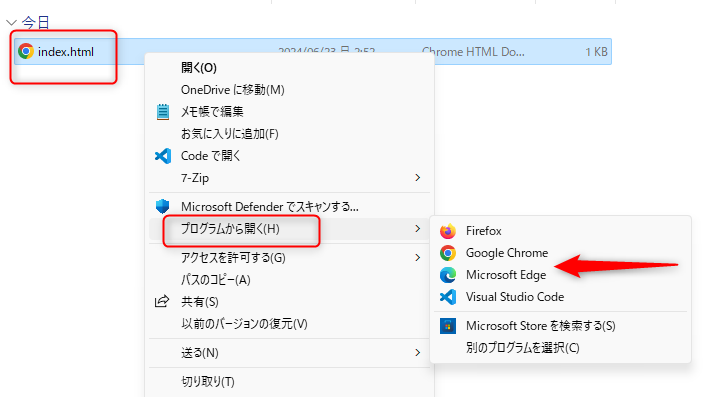The image size is (706, 397).
Task: Select アクセスを許可する(G)
Action: pyautogui.click(x=289, y=257)
